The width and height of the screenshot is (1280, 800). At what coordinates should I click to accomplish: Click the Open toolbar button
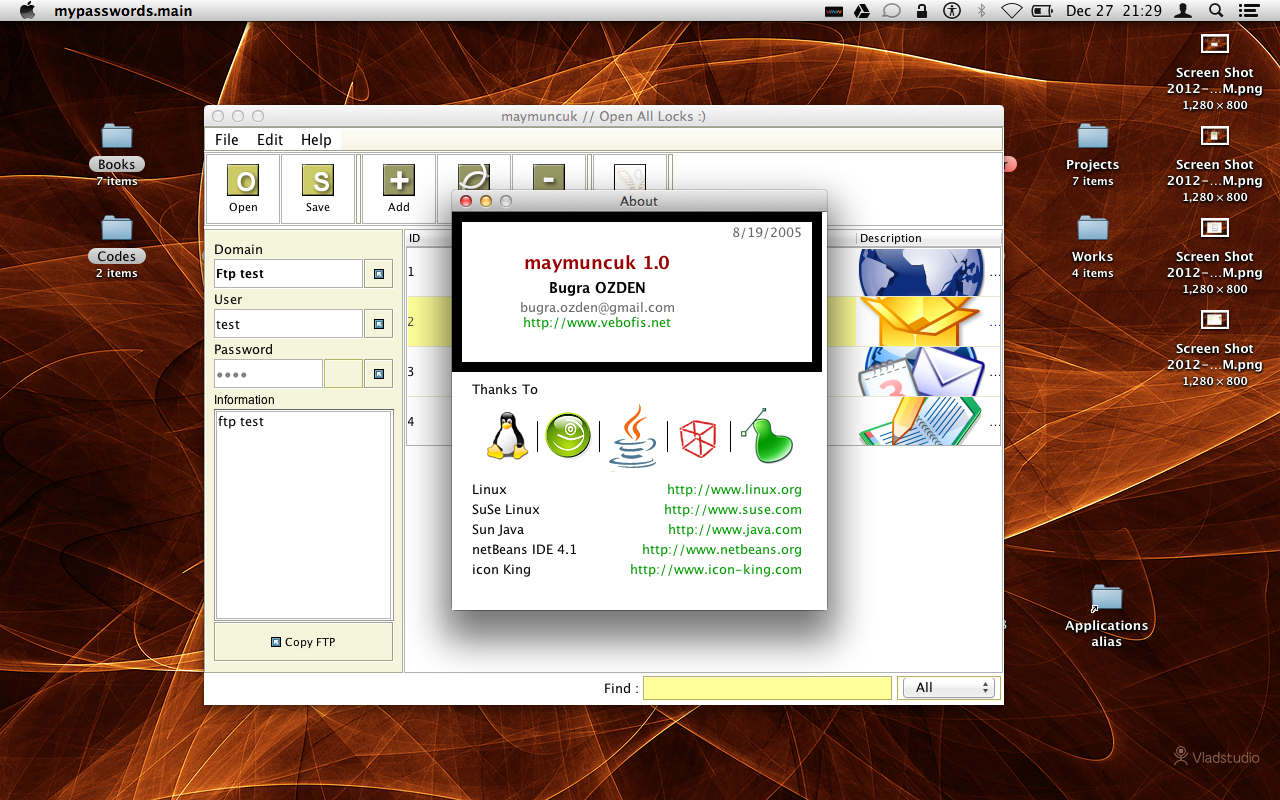pyautogui.click(x=243, y=189)
